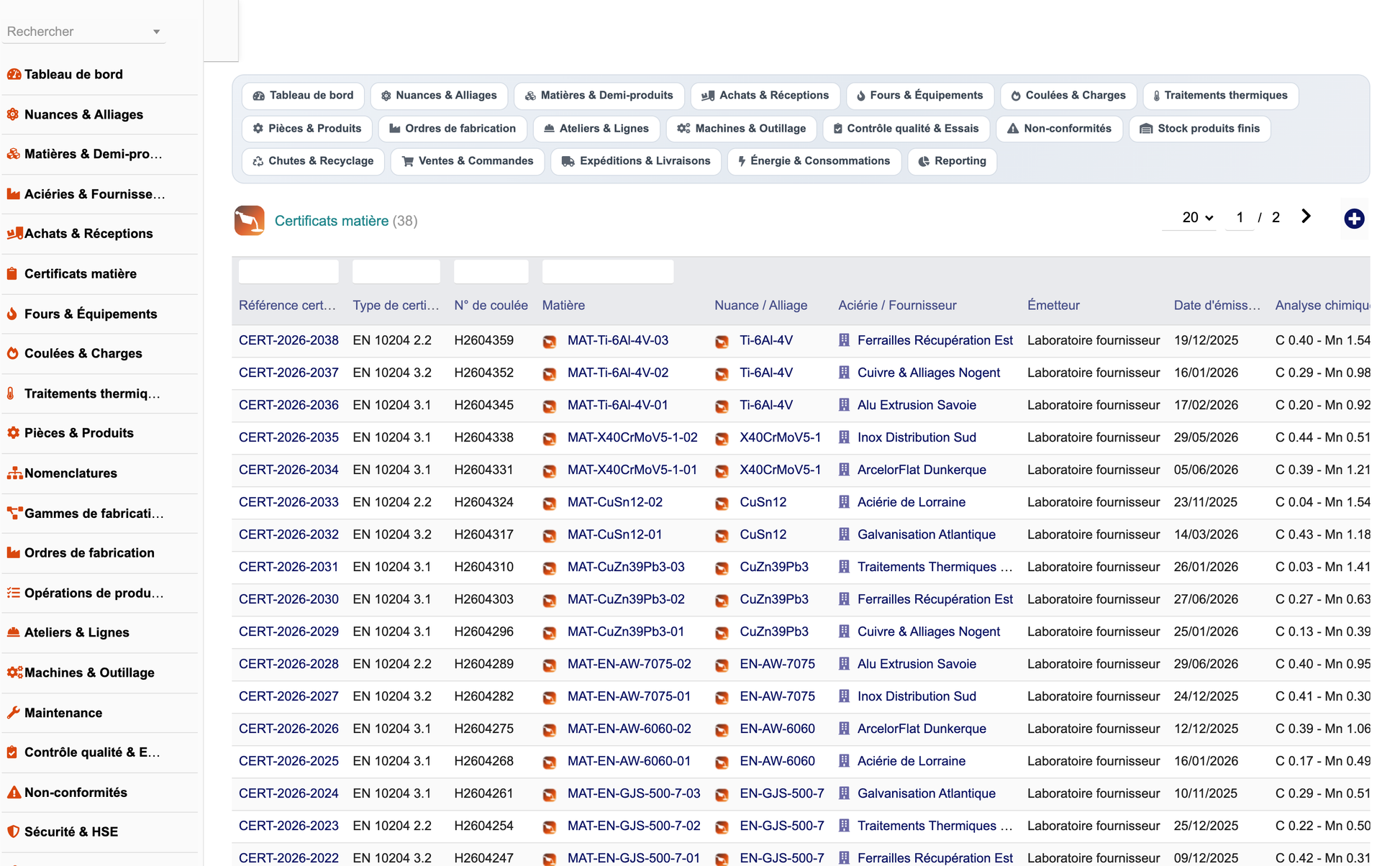
Task: Open certificate CERT-2026-2038
Action: [288, 340]
